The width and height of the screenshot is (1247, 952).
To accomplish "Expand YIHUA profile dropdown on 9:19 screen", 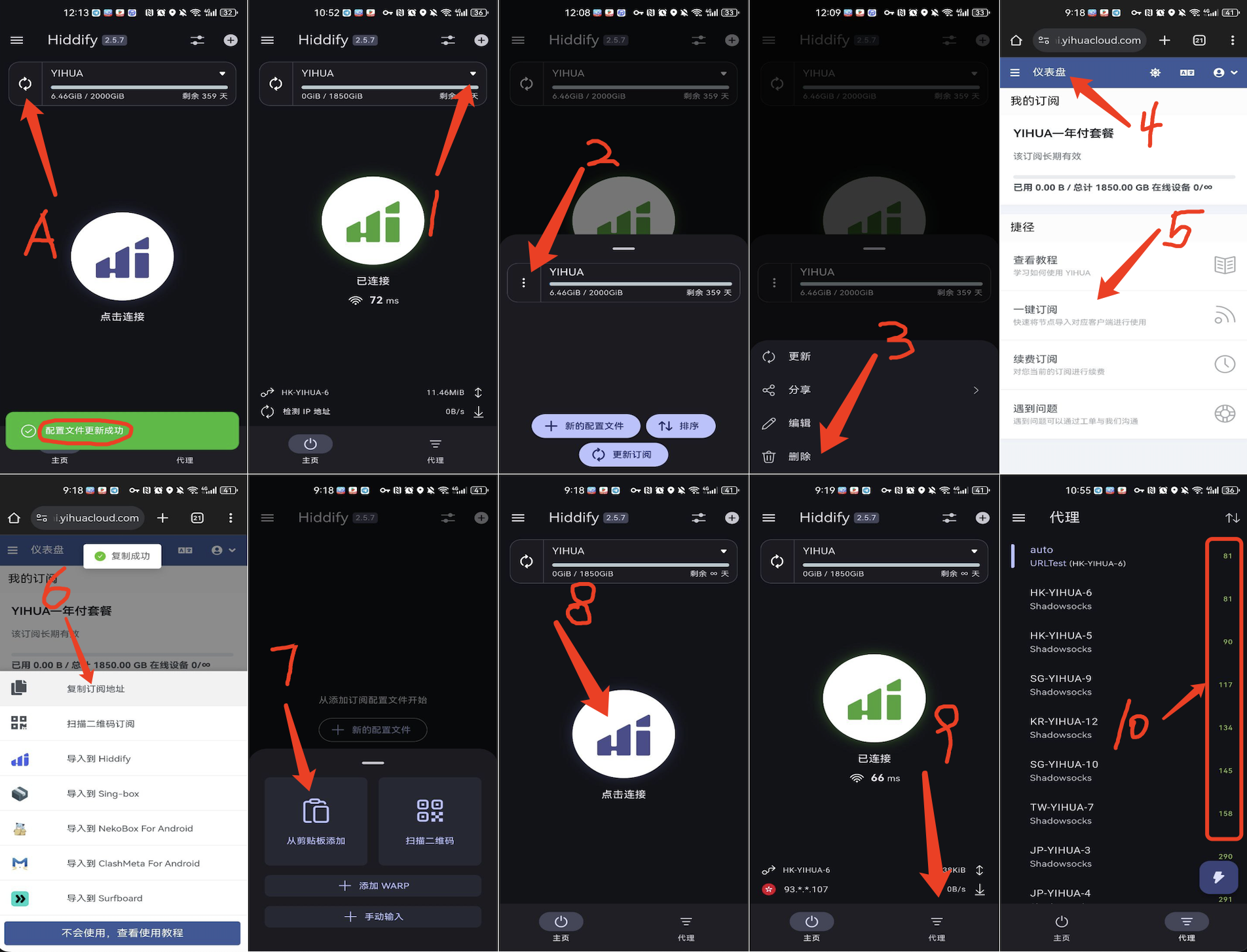I will (974, 551).
